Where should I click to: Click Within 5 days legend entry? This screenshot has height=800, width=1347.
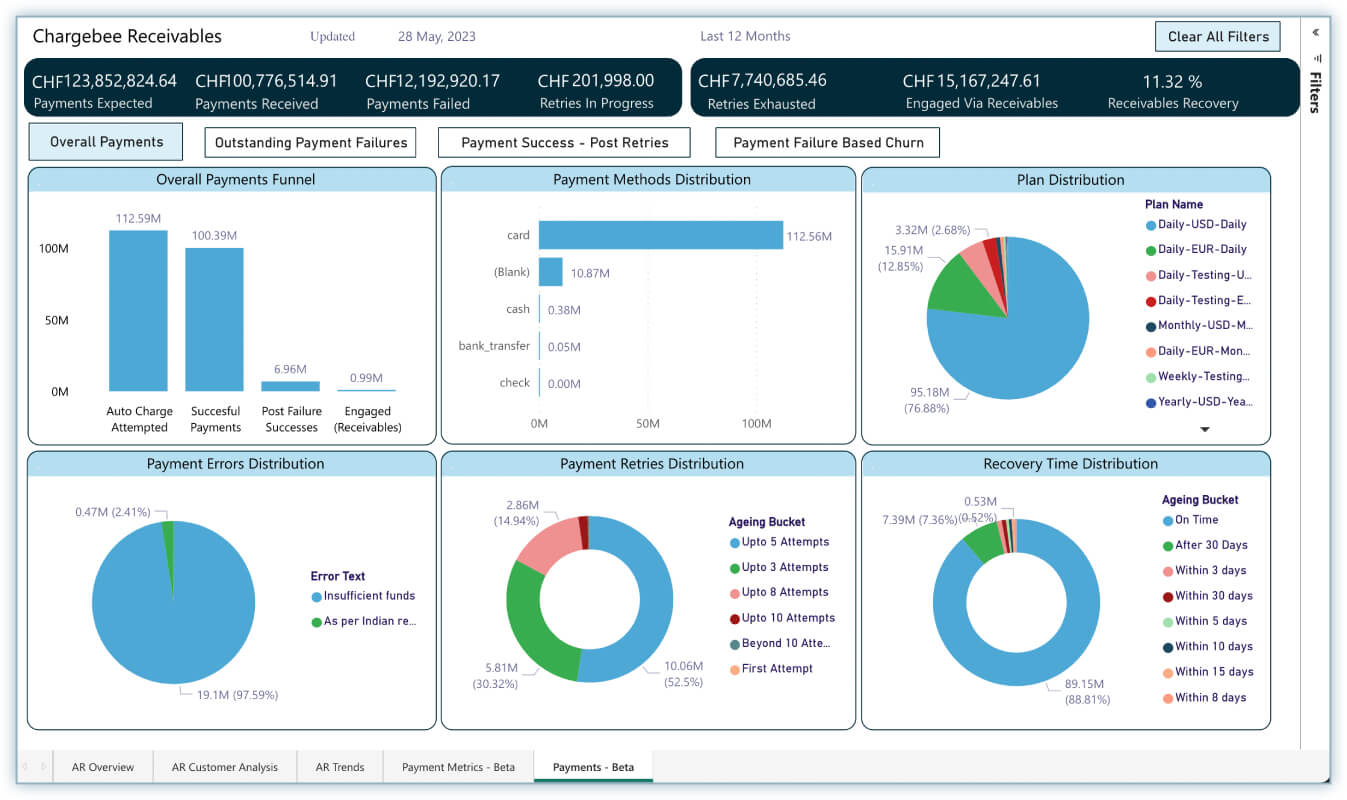tap(1205, 621)
